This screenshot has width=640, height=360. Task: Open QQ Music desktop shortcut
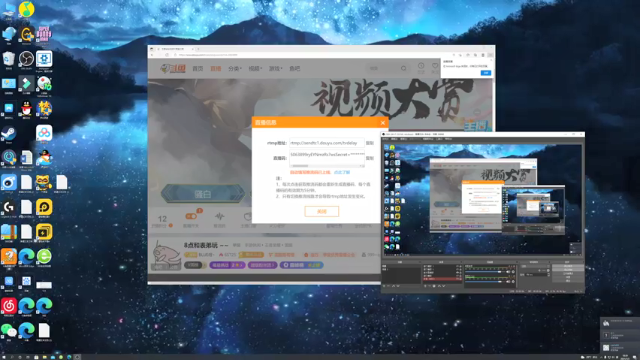pyautogui.click(x=27, y=9)
